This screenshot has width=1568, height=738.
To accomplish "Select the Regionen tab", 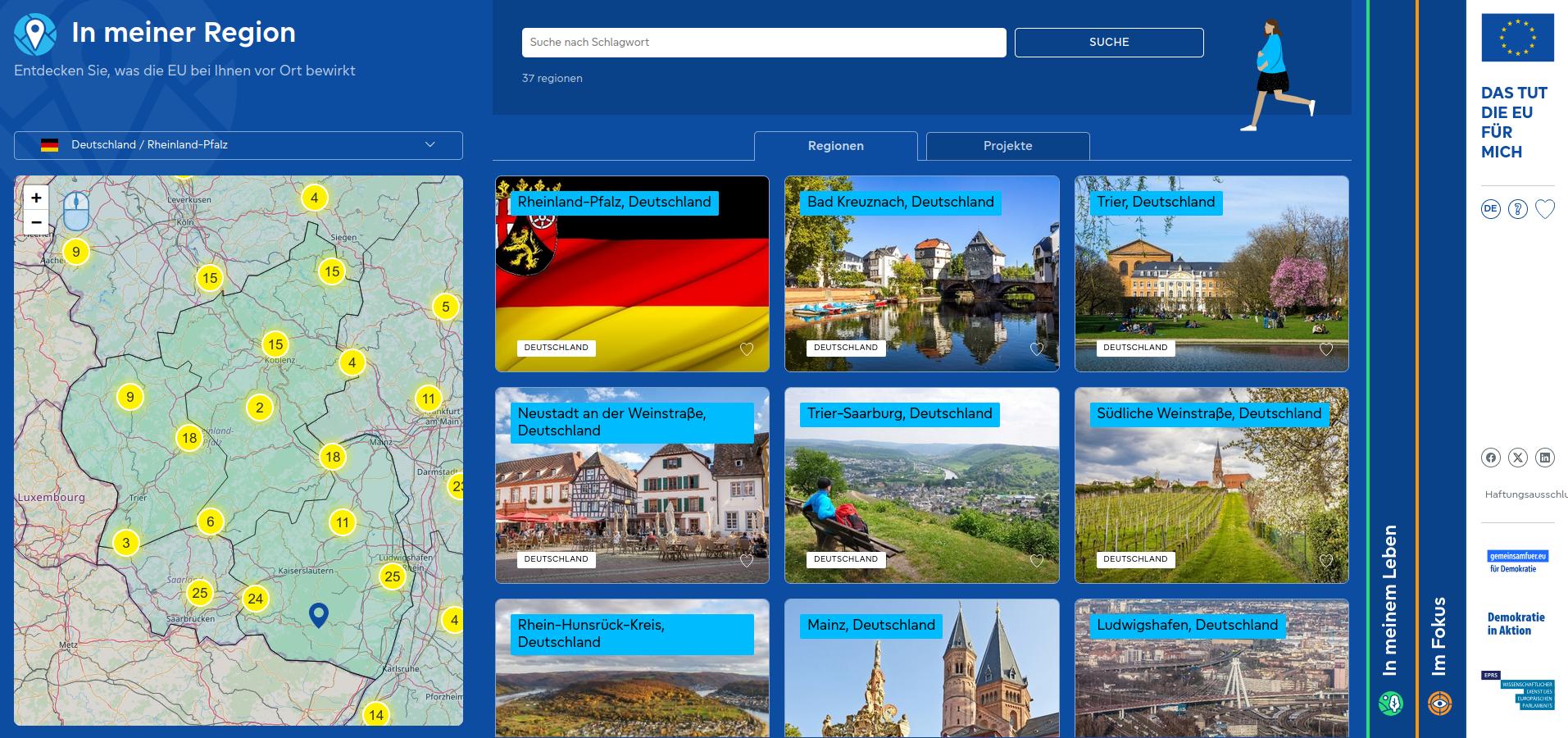I will click(835, 146).
